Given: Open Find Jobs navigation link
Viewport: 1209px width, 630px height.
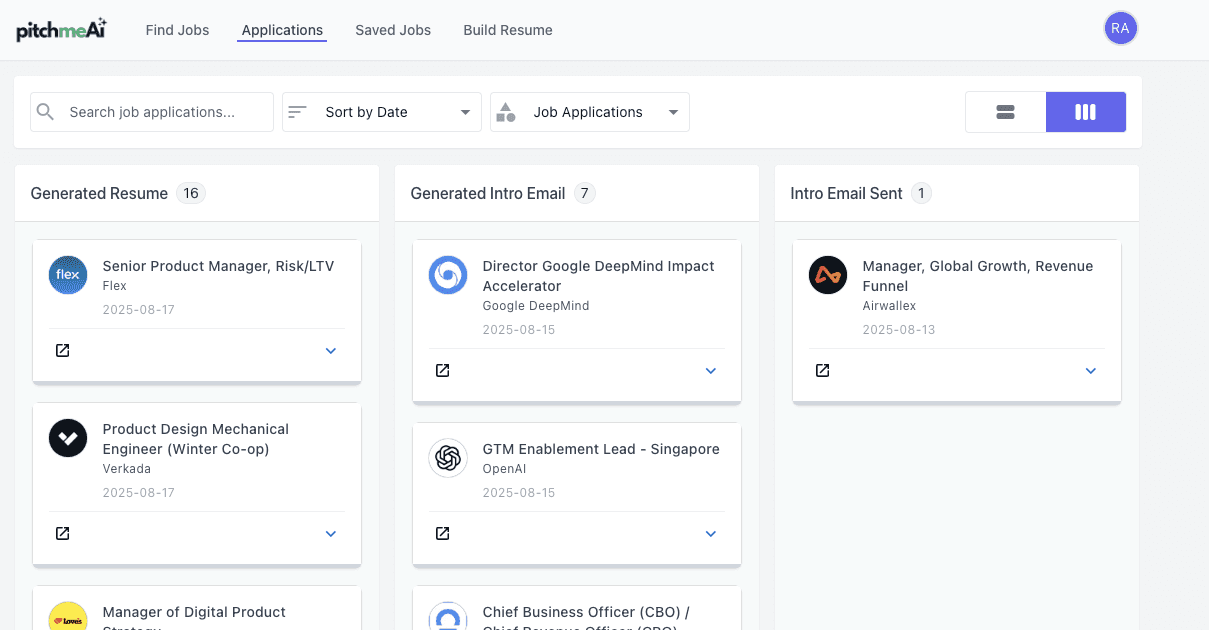Looking at the screenshot, I should coord(176,30).
